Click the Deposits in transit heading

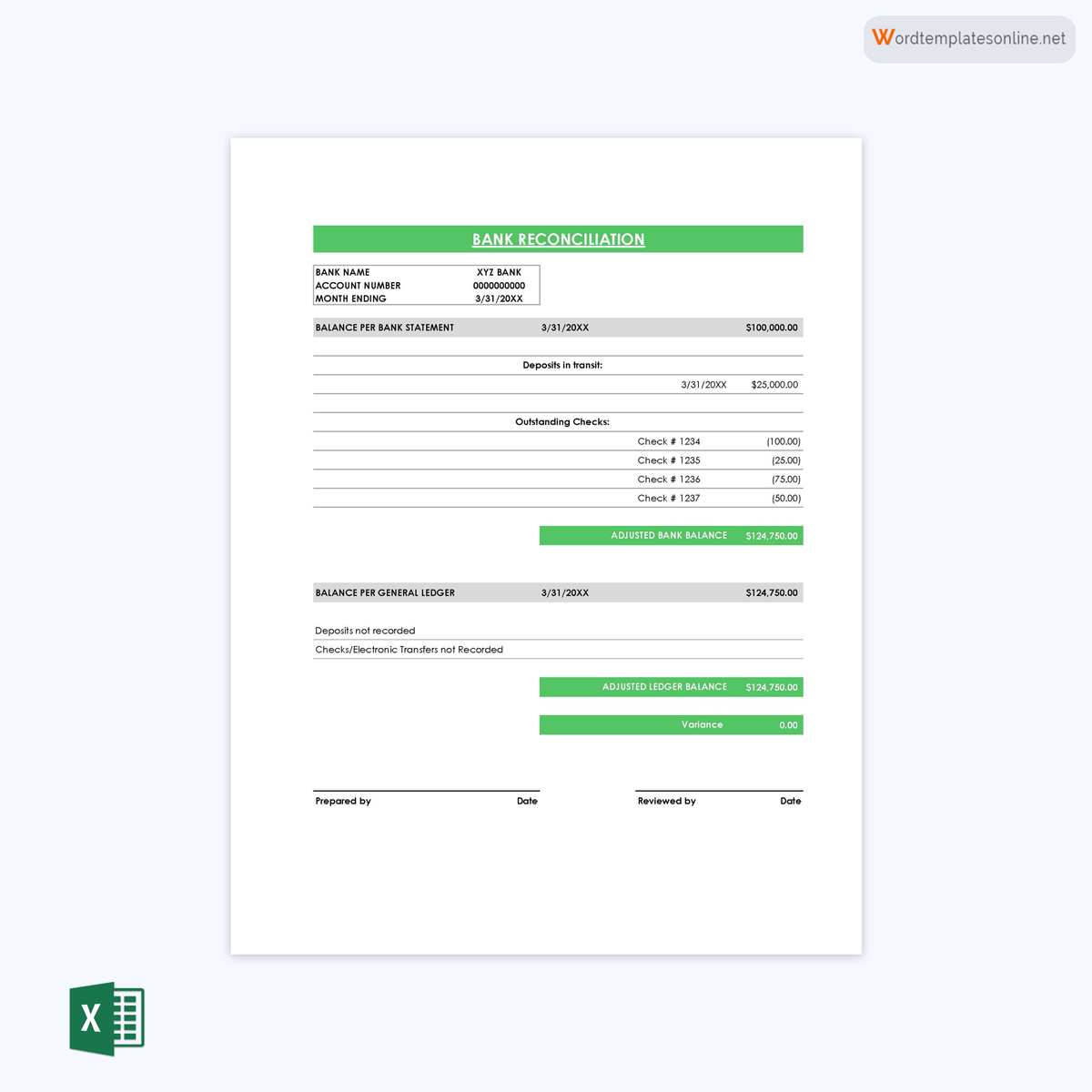(562, 365)
